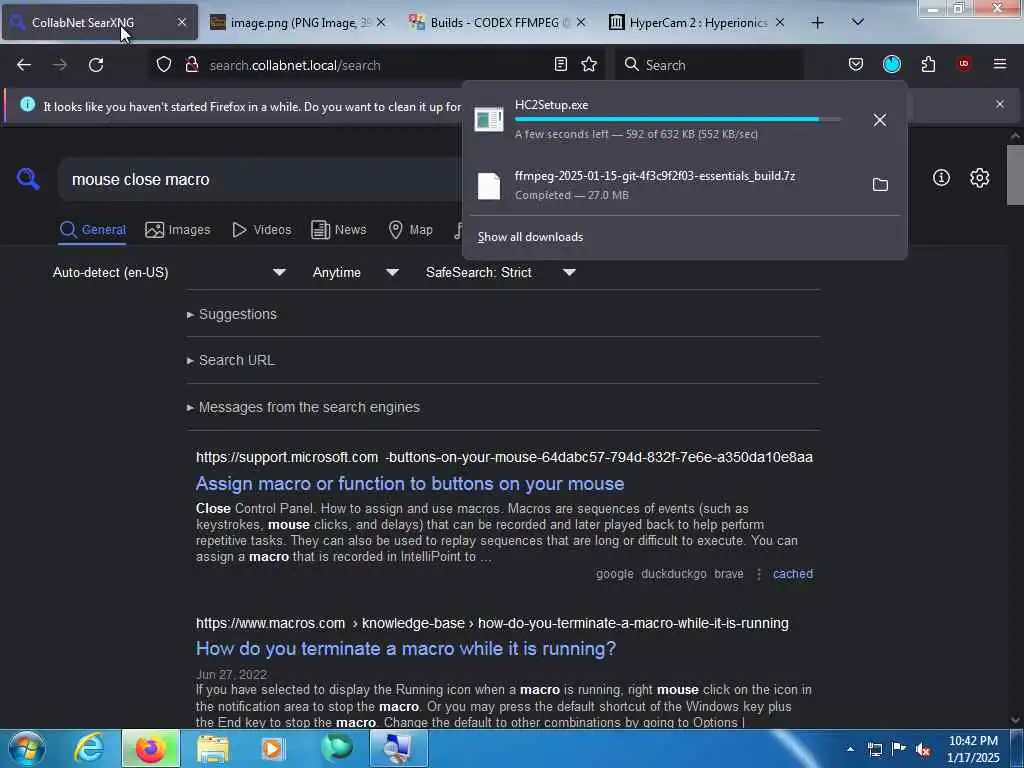Open Windows Media Player taskbar icon
The height and width of the screenshot is (768, 1024).
pyautogui.click(x=274, y=748)
